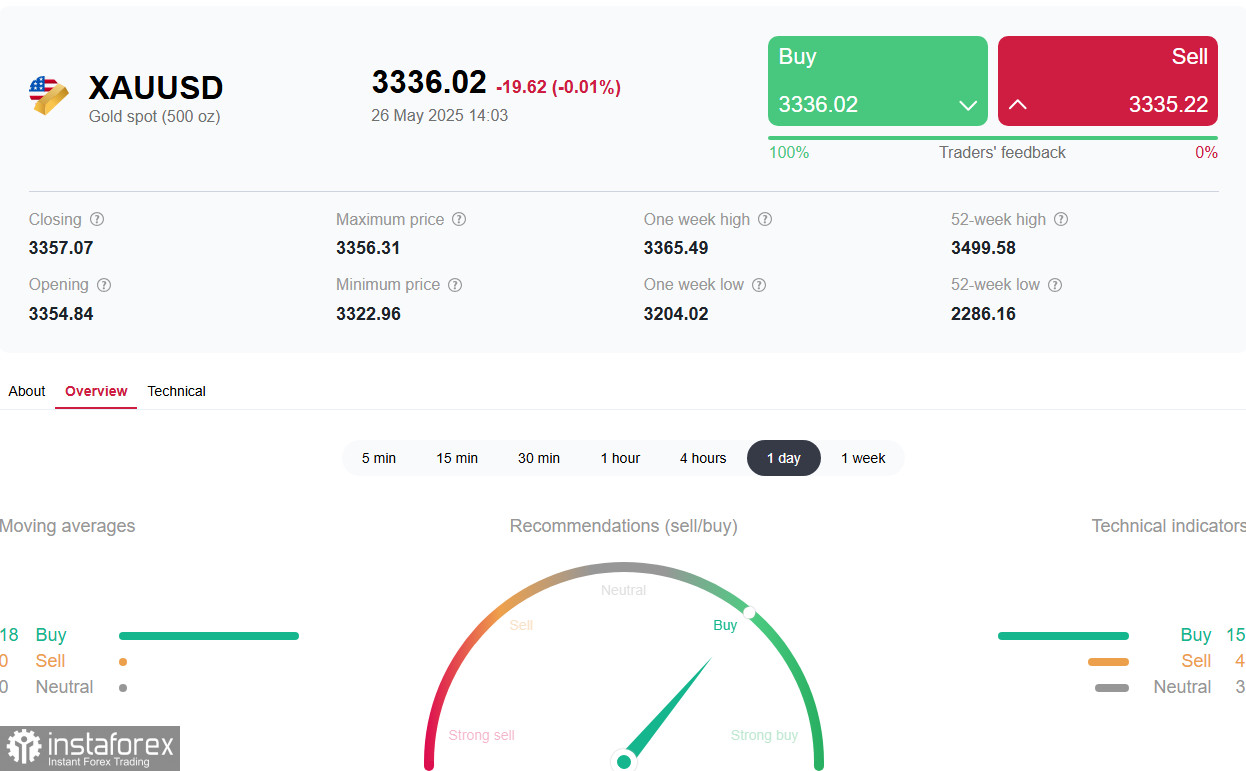Click the Moving averages heading
The width and height of the screenshot is (1246, 771).
tap(67, 526)
